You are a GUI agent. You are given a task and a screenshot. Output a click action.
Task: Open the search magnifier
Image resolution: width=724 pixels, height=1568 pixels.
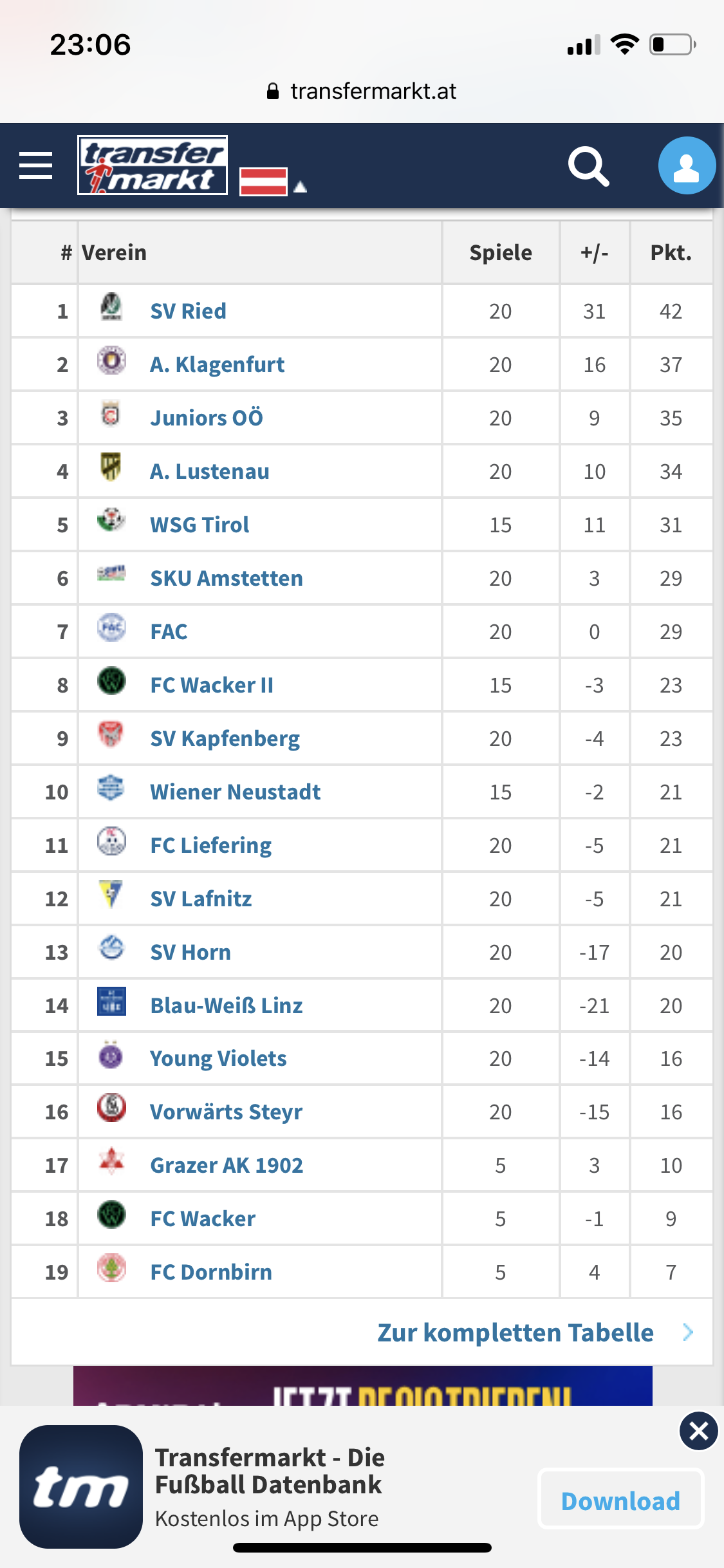point(588,166)
